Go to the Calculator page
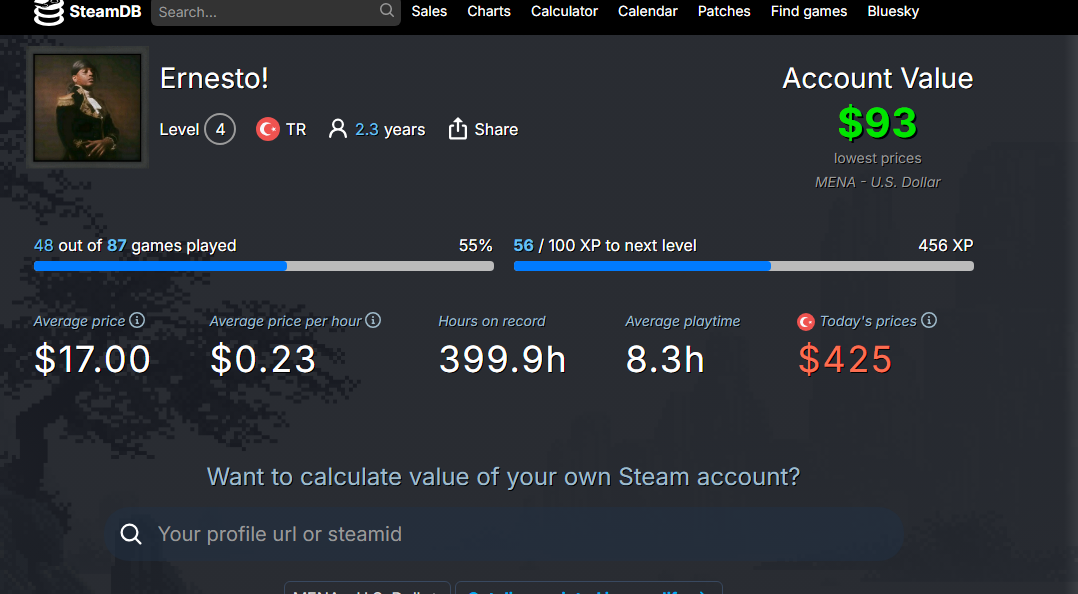The image size is (1078, 594). [564, 11]
